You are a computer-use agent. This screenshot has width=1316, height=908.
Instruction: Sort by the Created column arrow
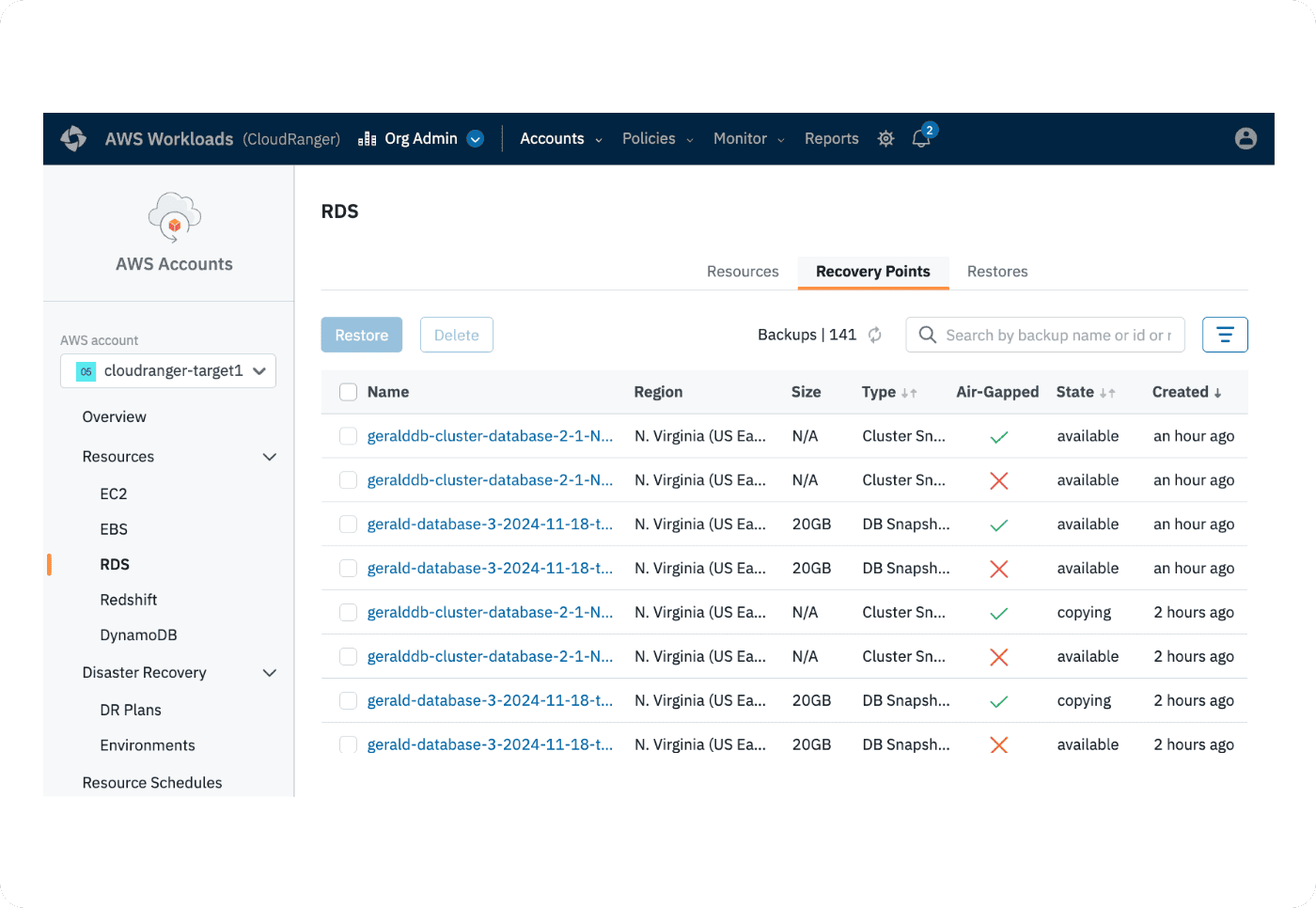point(1217,393)
